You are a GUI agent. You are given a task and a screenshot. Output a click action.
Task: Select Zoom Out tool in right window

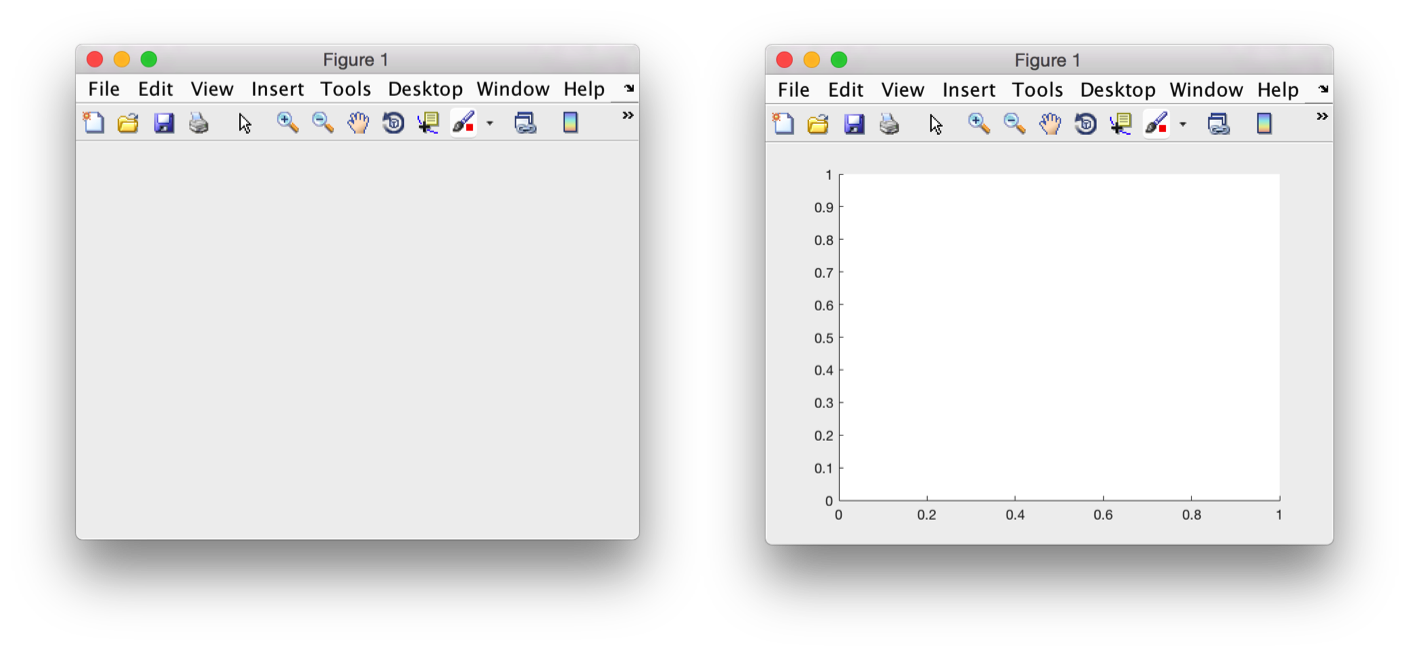pos(1014,124)
